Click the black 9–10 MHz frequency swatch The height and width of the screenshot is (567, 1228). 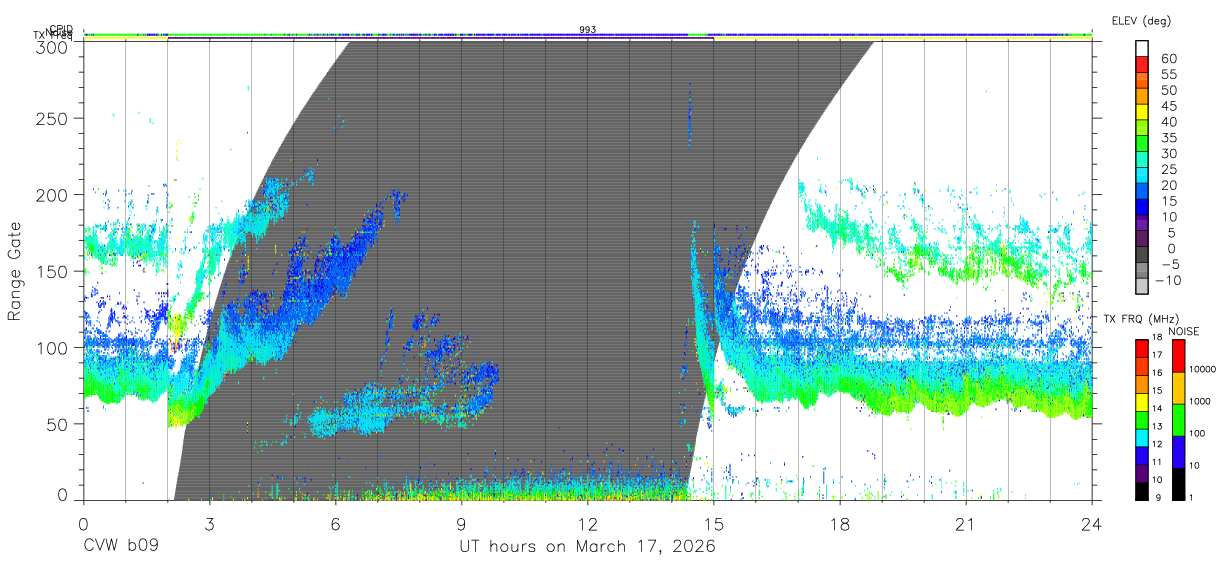tap(1142, 490)
